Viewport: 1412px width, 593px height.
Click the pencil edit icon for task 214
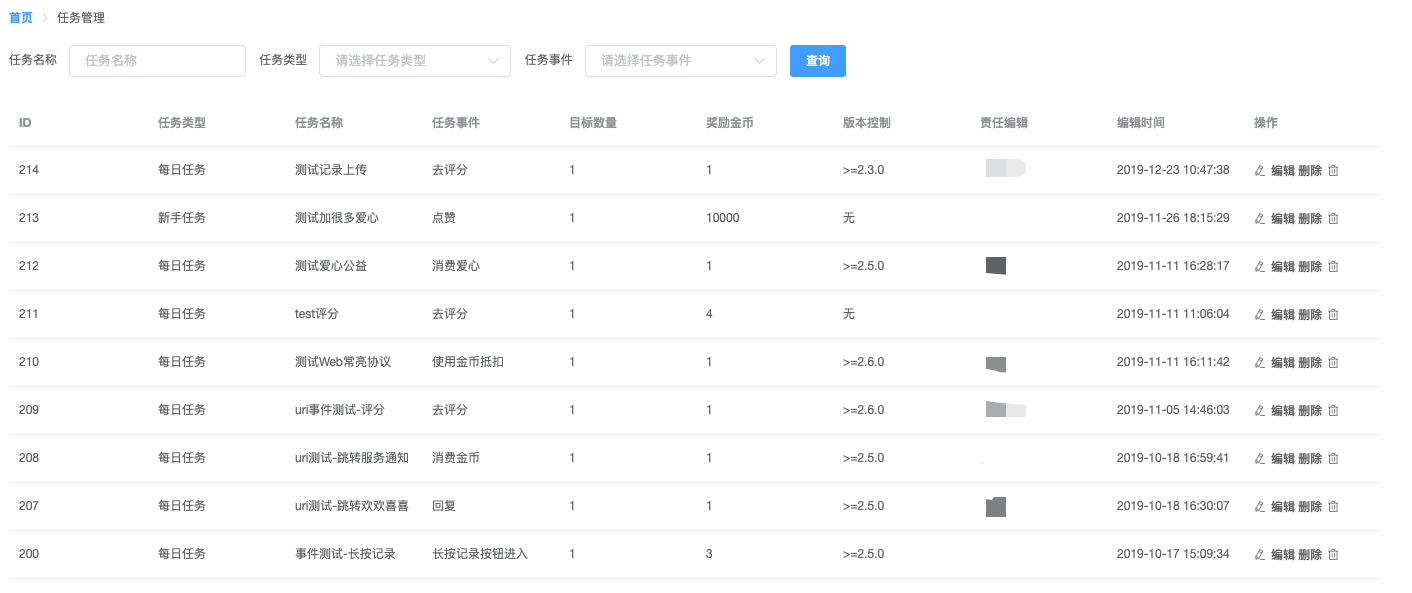(1260, 171)
